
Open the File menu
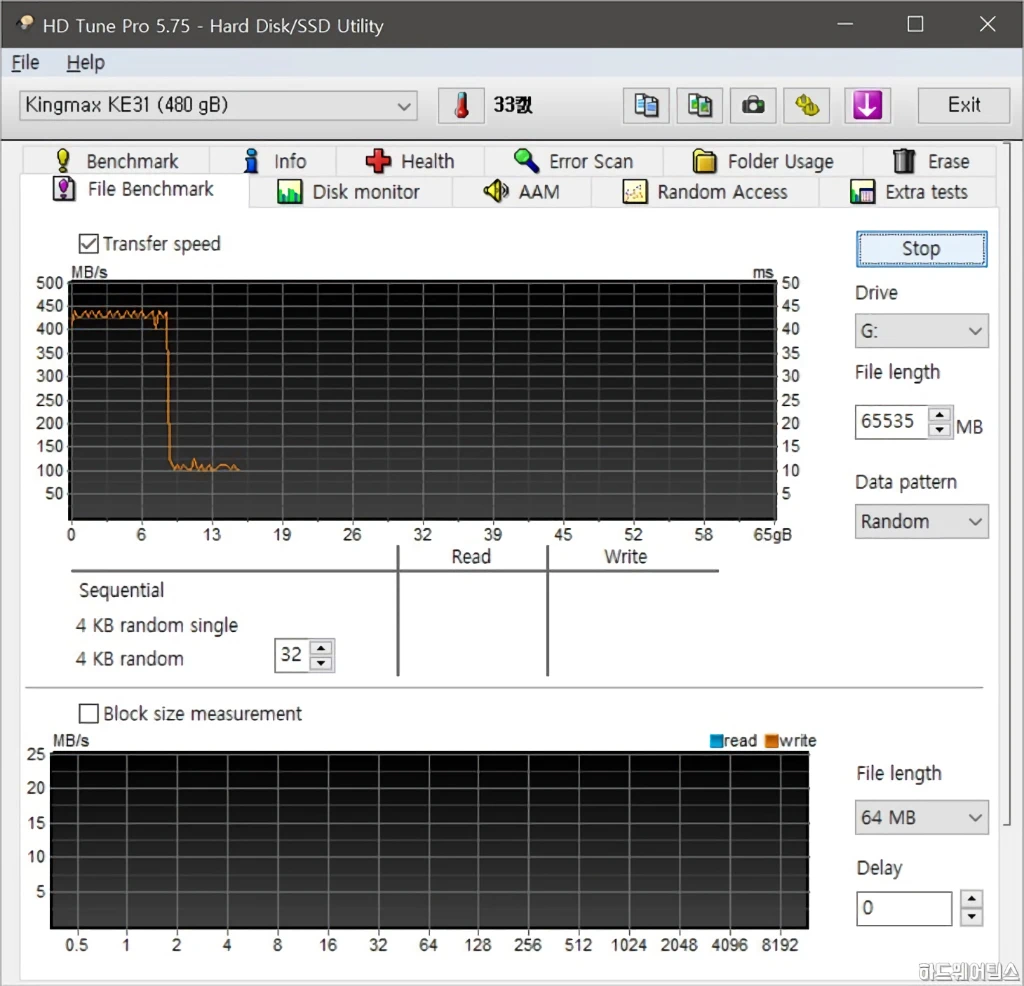[25, 63]
